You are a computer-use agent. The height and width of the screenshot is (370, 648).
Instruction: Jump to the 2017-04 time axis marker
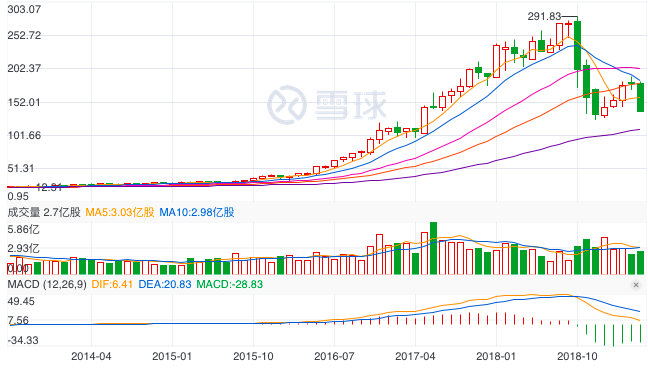tap(415, 356)
